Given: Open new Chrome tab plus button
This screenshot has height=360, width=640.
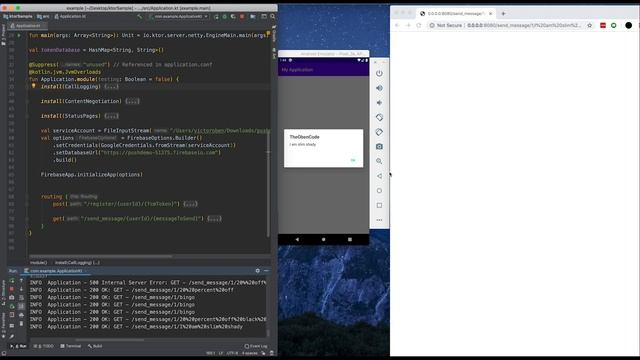Looking at the screenshot, I should click(503, 13).
